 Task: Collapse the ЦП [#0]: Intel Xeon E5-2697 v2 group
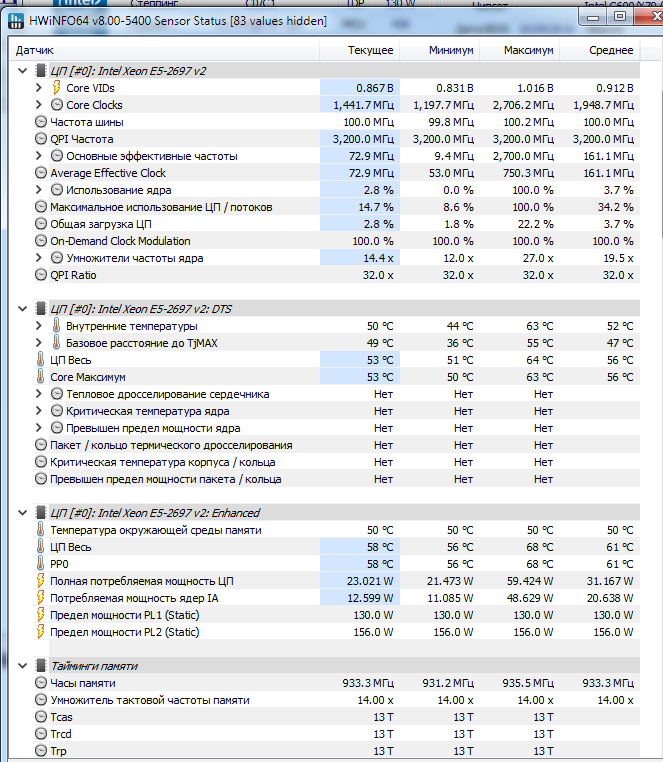tap(22, 71)
